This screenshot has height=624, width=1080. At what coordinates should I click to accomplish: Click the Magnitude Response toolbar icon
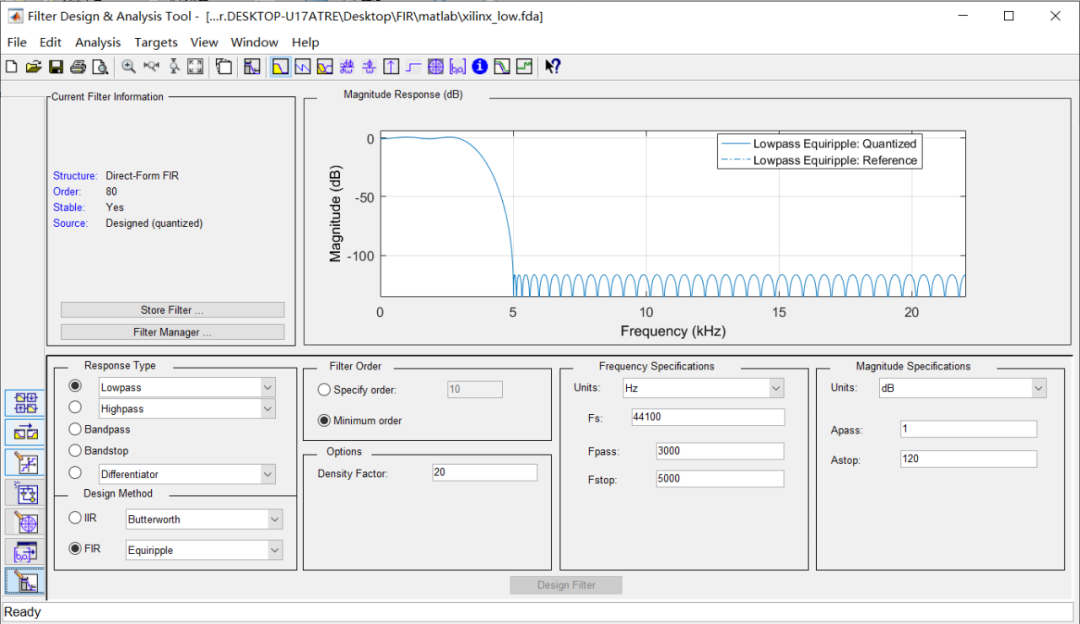[x=280, y=67]
